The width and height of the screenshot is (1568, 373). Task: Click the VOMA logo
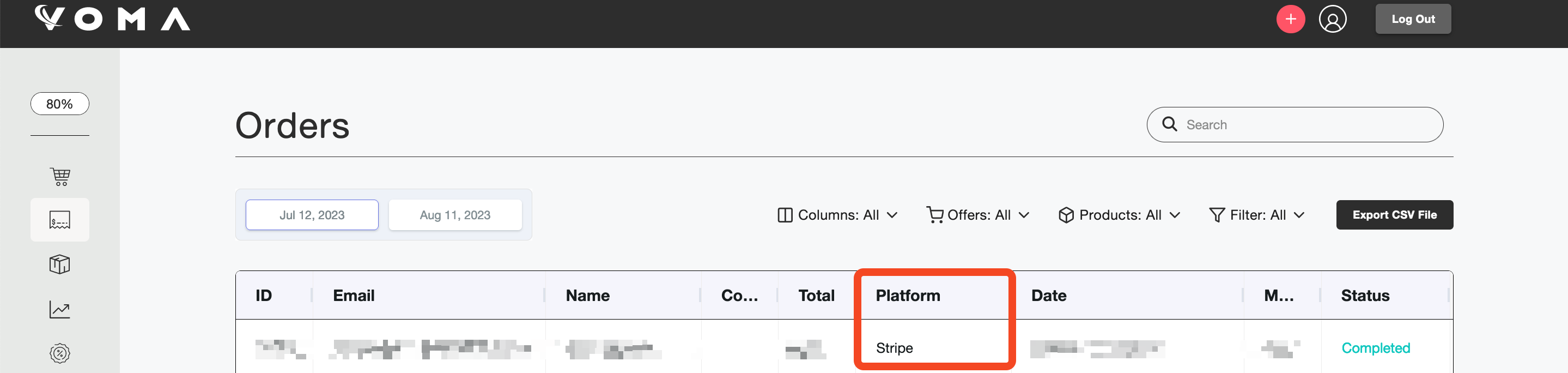click(112, 19)
